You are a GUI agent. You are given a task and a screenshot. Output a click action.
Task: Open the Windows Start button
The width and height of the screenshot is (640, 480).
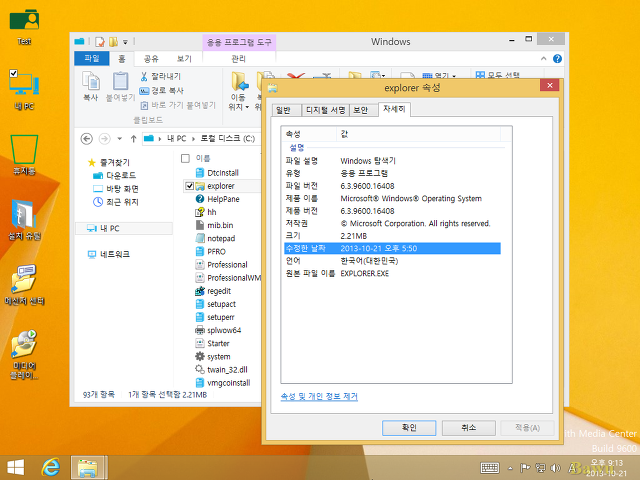[16, 467]
